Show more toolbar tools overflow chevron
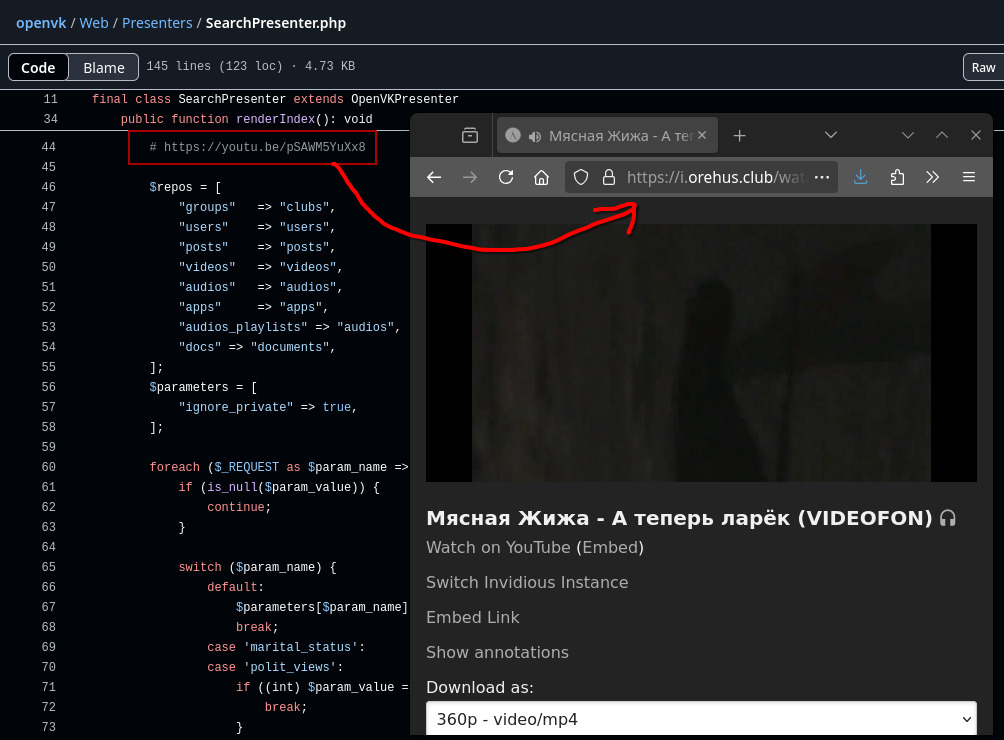Screen dimensions: 1004x740 [x=932, y=177]
